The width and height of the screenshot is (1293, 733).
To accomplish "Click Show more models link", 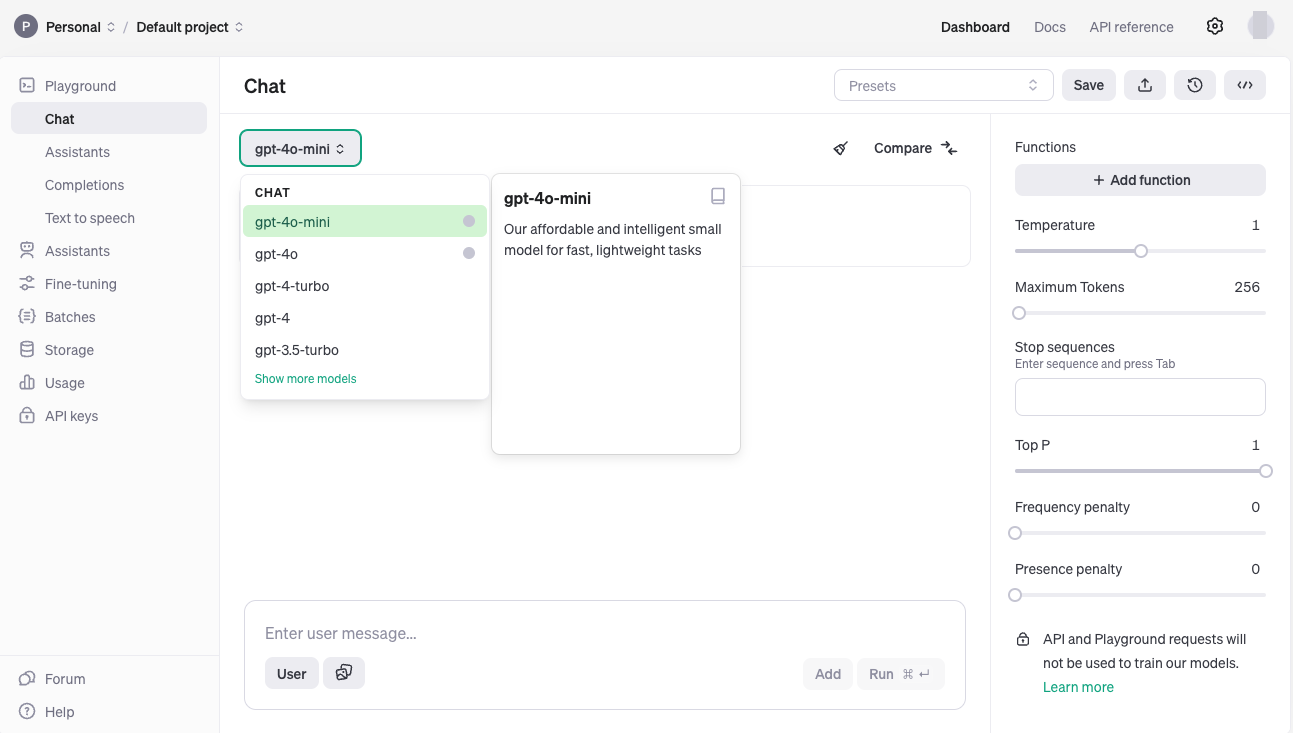I will pyautogui.click(x=305, y=379).
